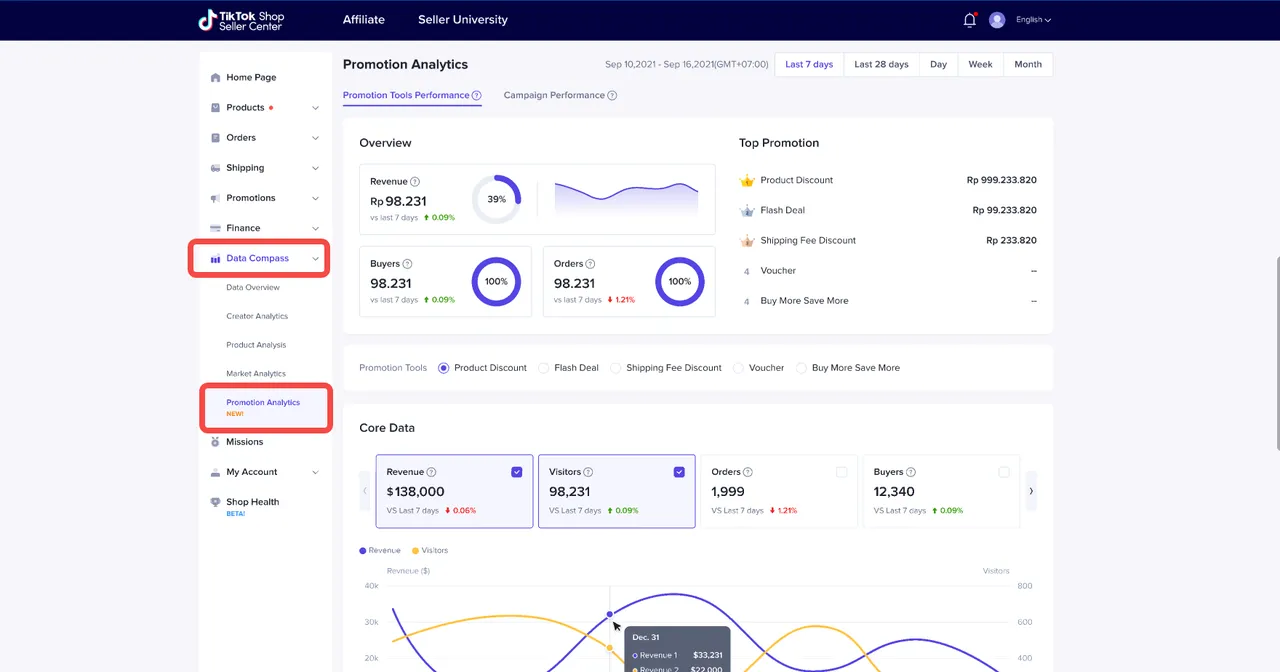Click the Missions medal icon
This screenshot has width=1280, height=672.
[215, 442]
